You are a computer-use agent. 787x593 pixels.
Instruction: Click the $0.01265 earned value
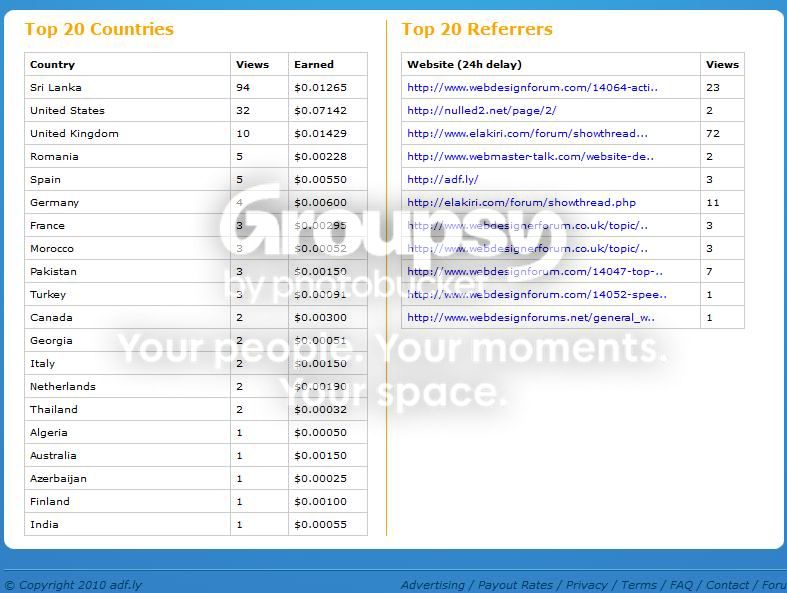320,87
